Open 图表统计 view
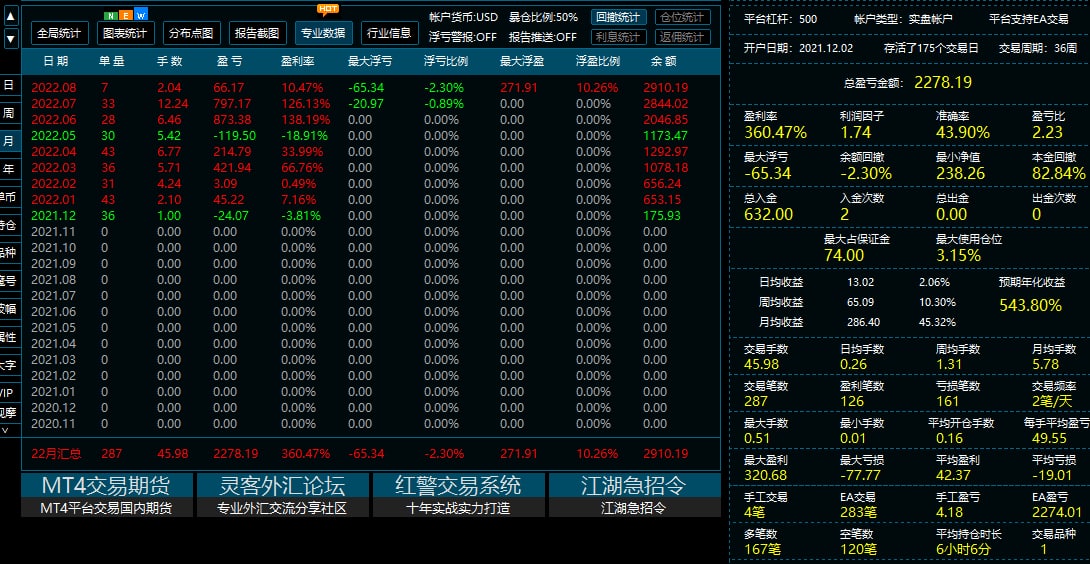 pyautogui.click(x=125, y=33)
